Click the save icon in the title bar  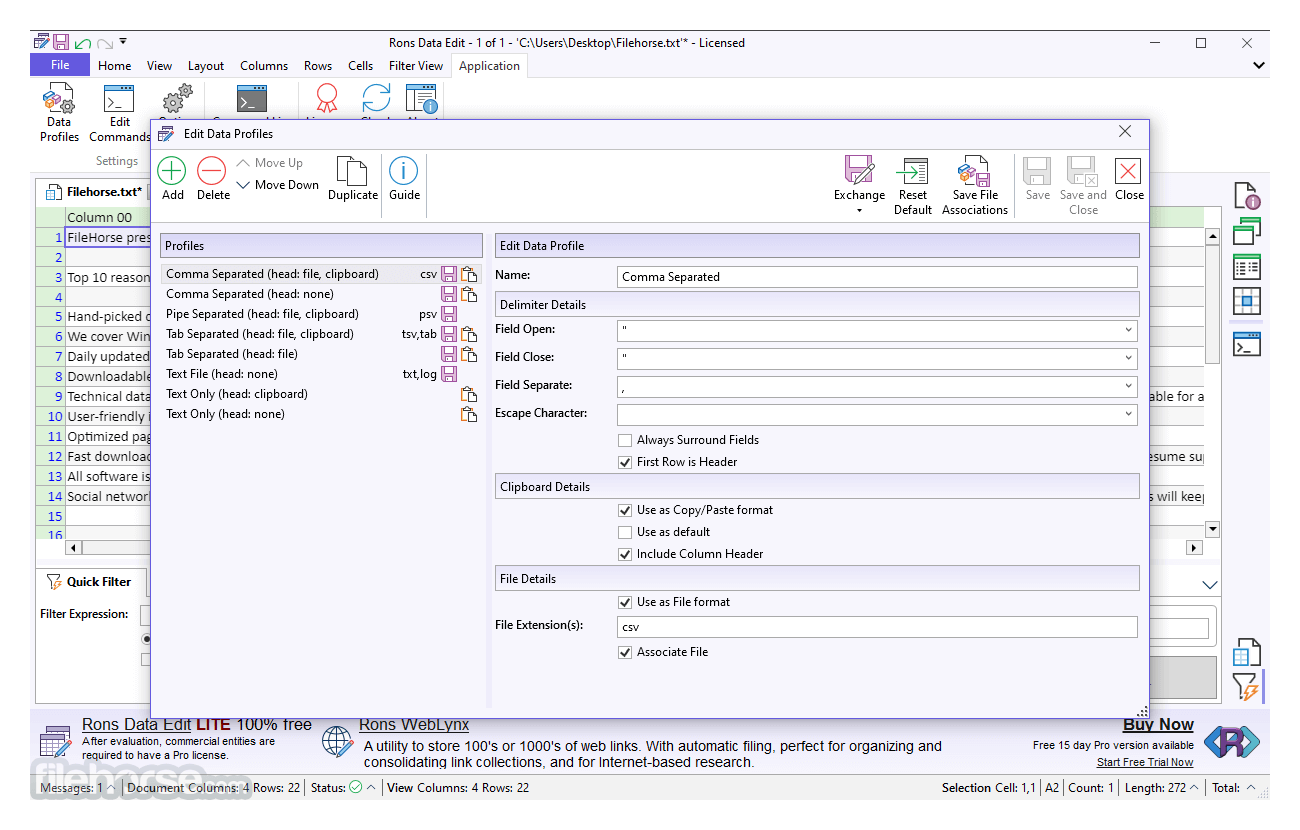point(62,42)
